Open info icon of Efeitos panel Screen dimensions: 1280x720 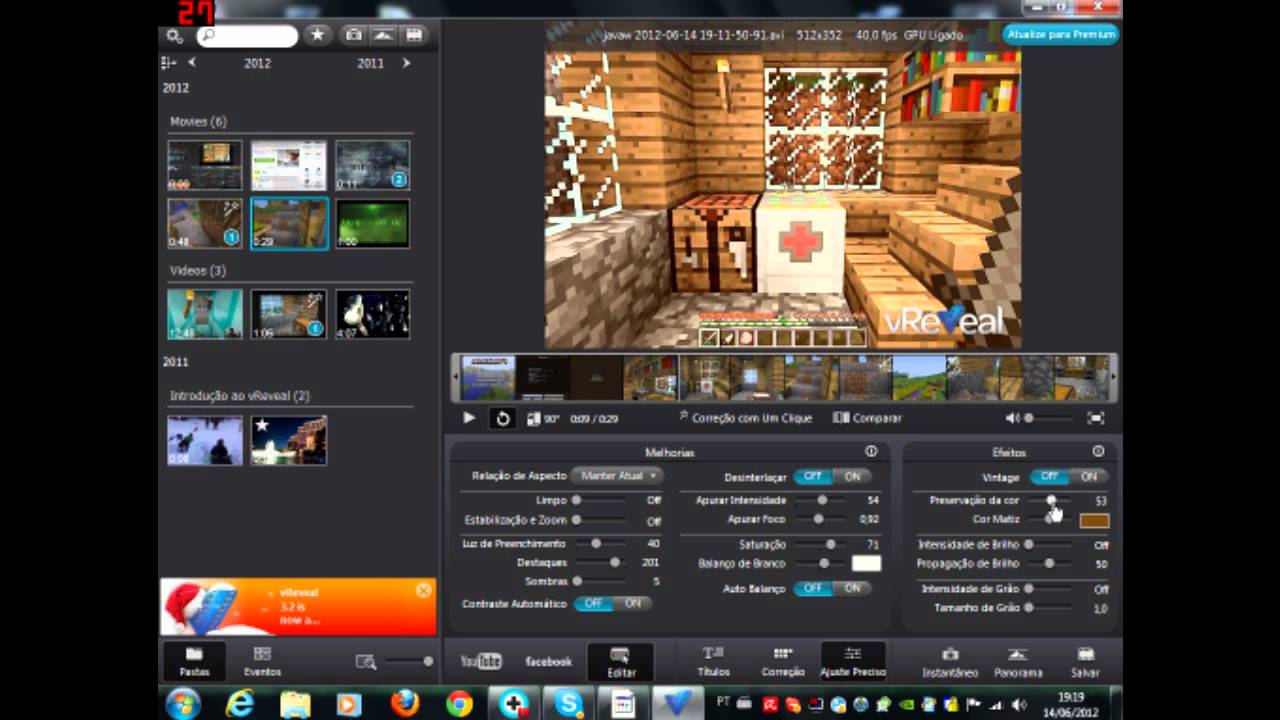(1098, 452)
